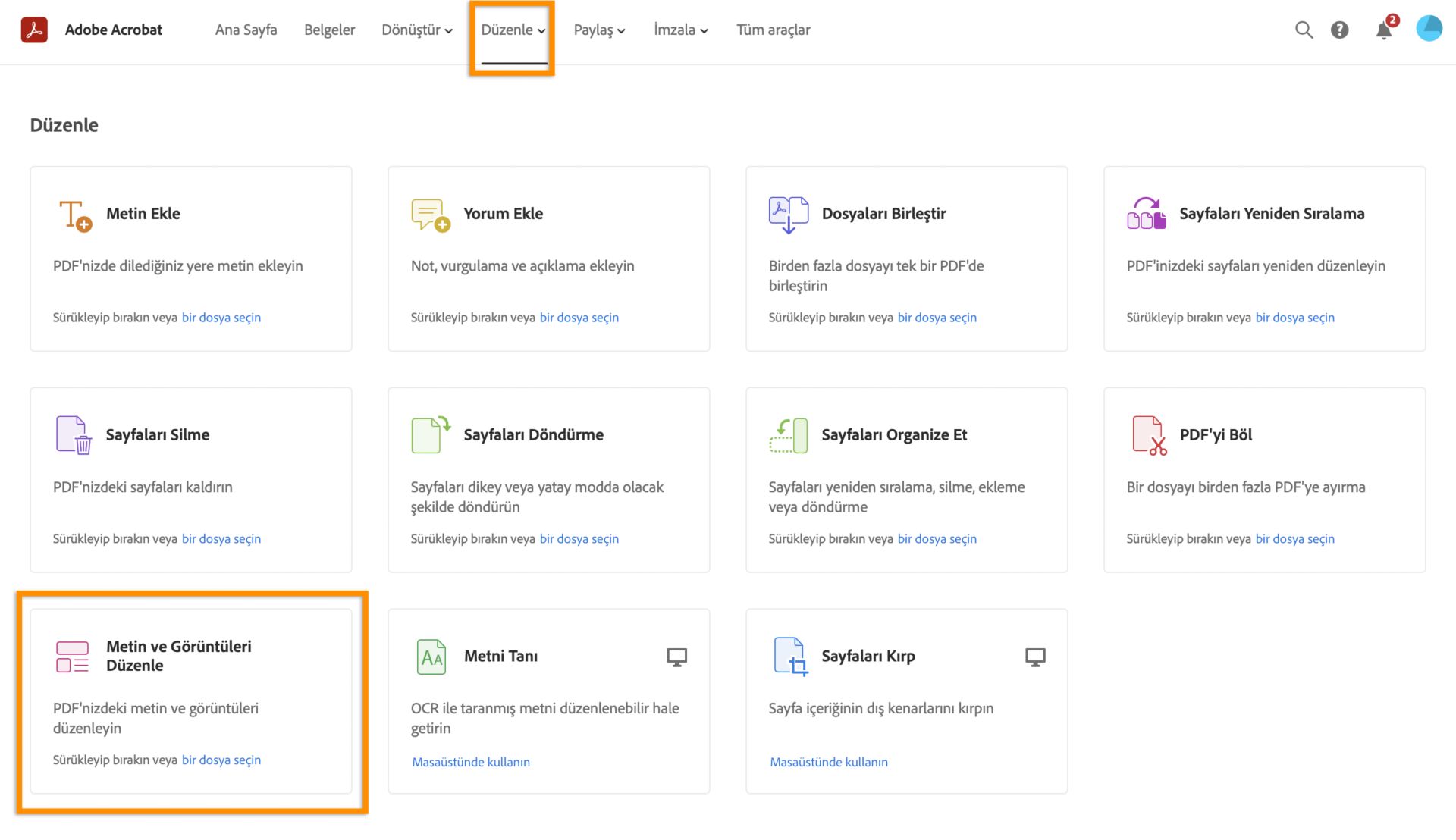Screen dimensions: 1456x840
Task: Expand the Paylaş dropdown menu
Action: tap(599, 30)
